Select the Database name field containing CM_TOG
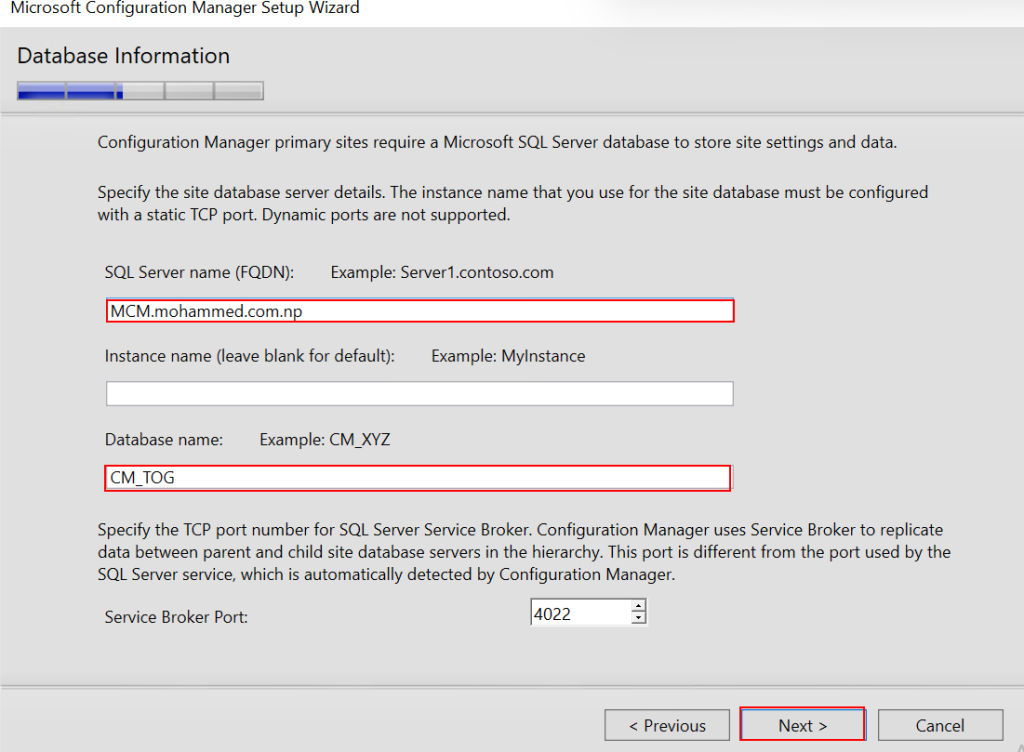Image resolution: width=1024 pixels, height=752 pixels. coord(418,478)
